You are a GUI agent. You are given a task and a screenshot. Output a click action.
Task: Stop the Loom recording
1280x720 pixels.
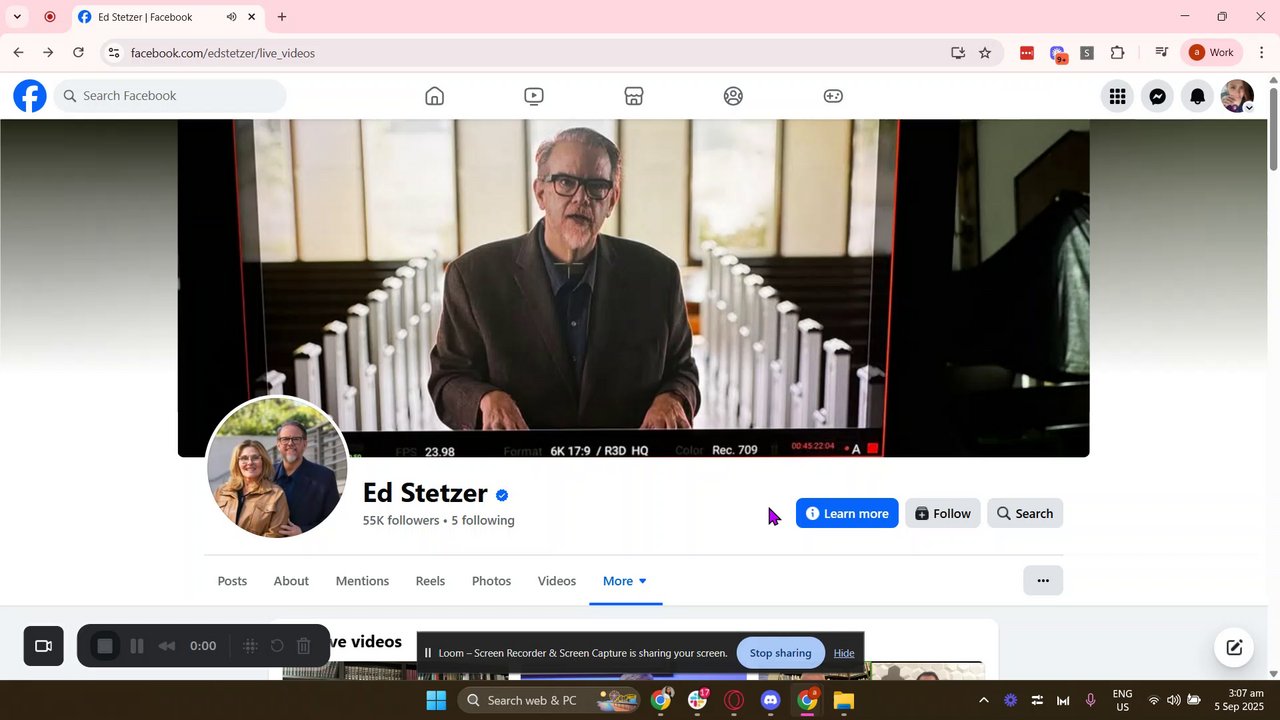pyautogui.click(x=105, y=646)
